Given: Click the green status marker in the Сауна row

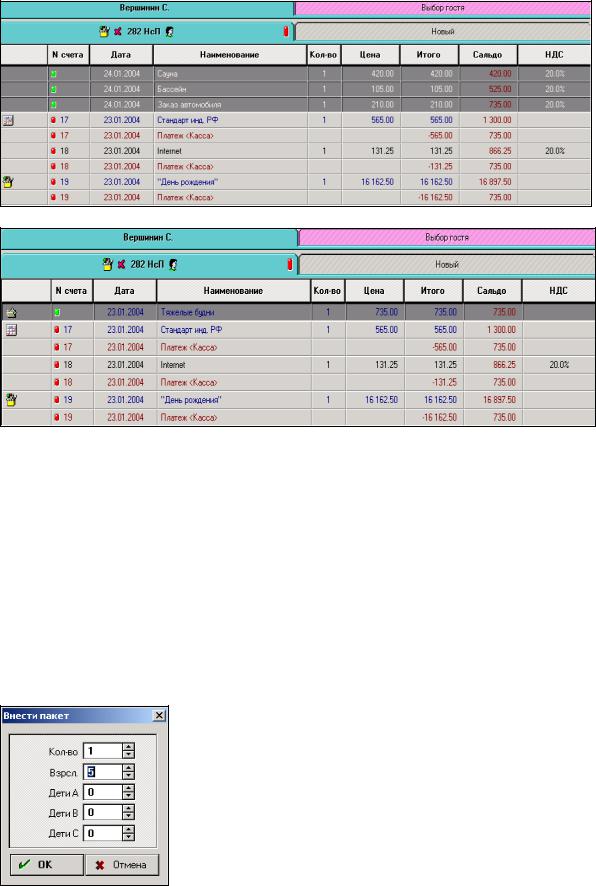Looking at the screenshot, I should click(54, 74).
